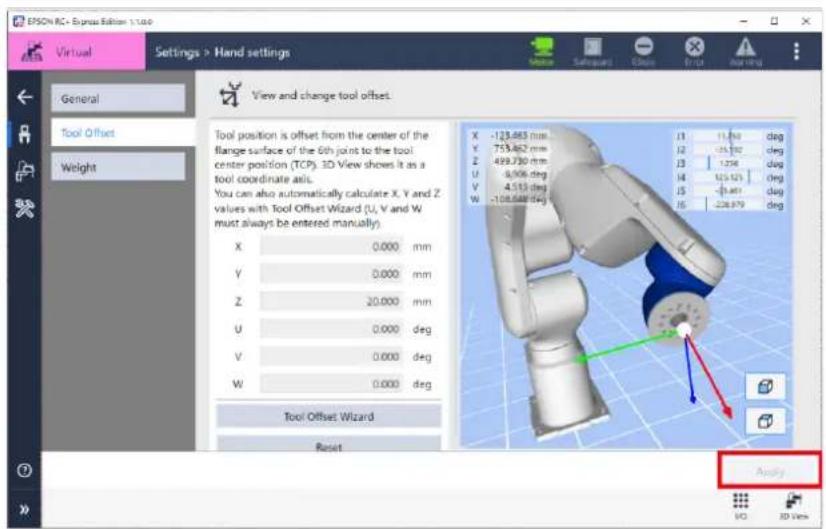Open help question mark icon
The width and height of the screenshot is (826, 529).
point(24,470)
